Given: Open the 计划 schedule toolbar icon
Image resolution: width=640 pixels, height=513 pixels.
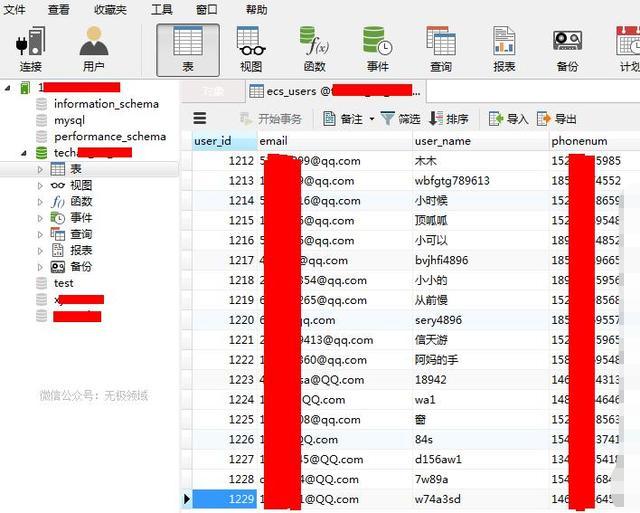Looking at the screenshot, I should tap(628, 49).
